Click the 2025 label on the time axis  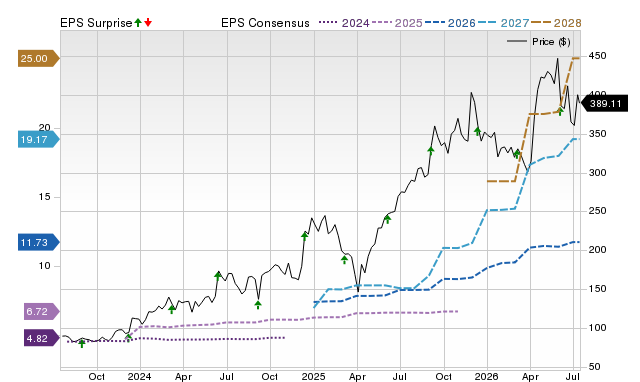click(313, 376)
